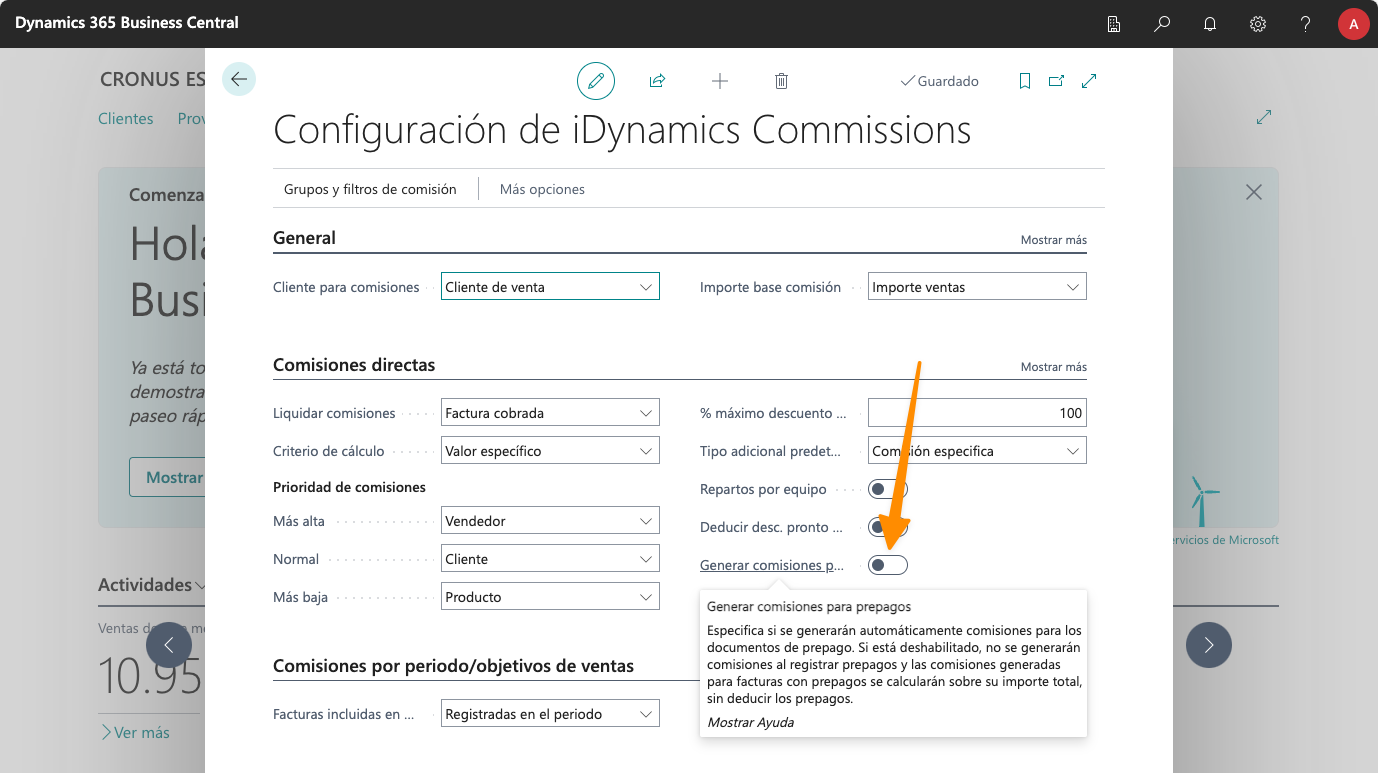The height and width of the screenshot is (773, 1378).
Task: Show more fields in Comisiones directas
Action: (x=1053, y=367)
